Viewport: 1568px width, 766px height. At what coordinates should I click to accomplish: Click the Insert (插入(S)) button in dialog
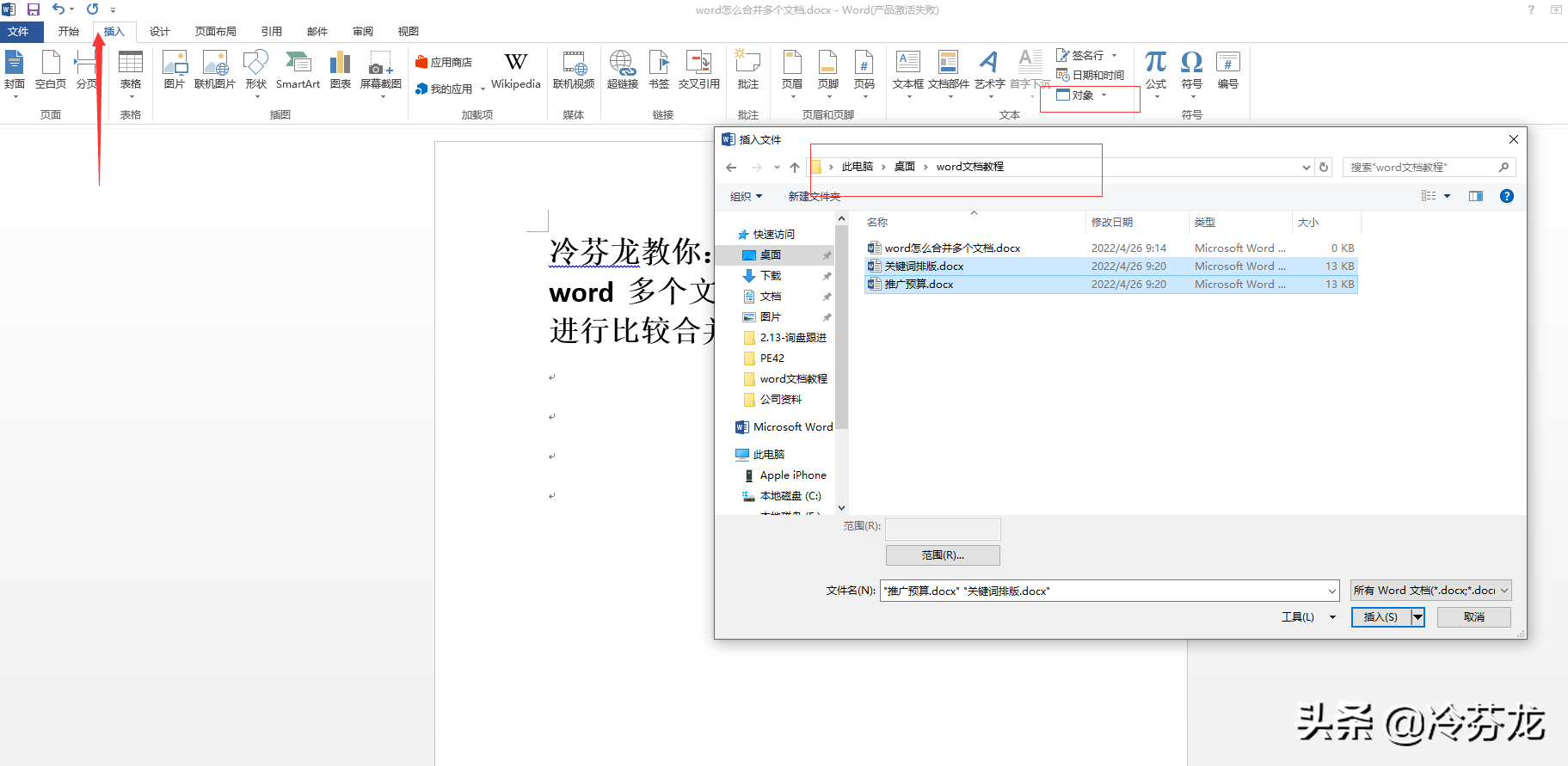pos(1381,617)
